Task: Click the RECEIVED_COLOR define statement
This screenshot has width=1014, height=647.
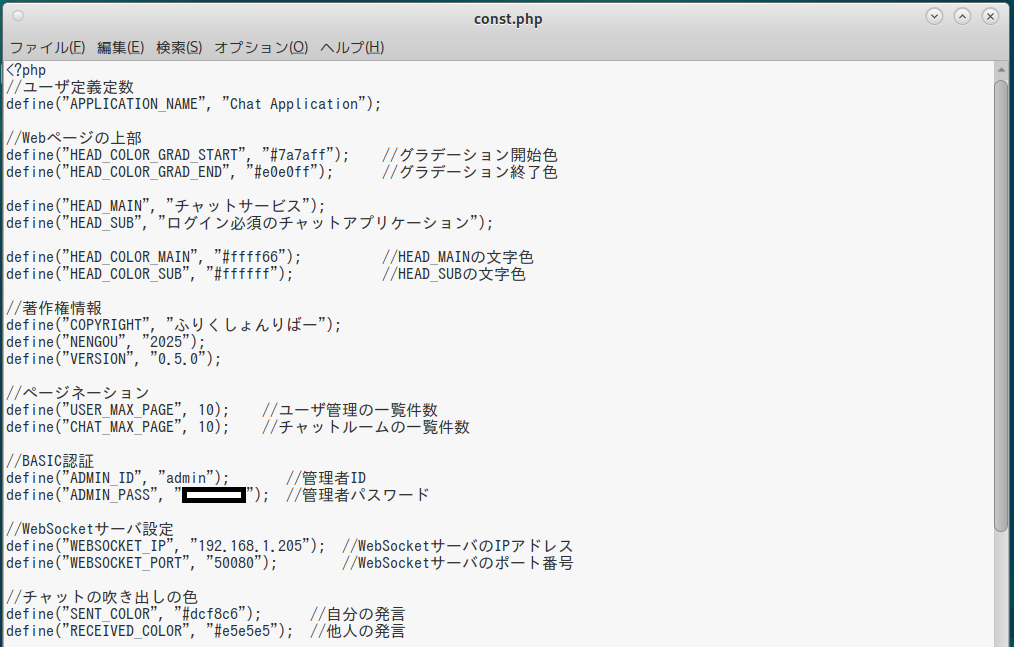Action: pyautogui.click(x=150, y=631)
